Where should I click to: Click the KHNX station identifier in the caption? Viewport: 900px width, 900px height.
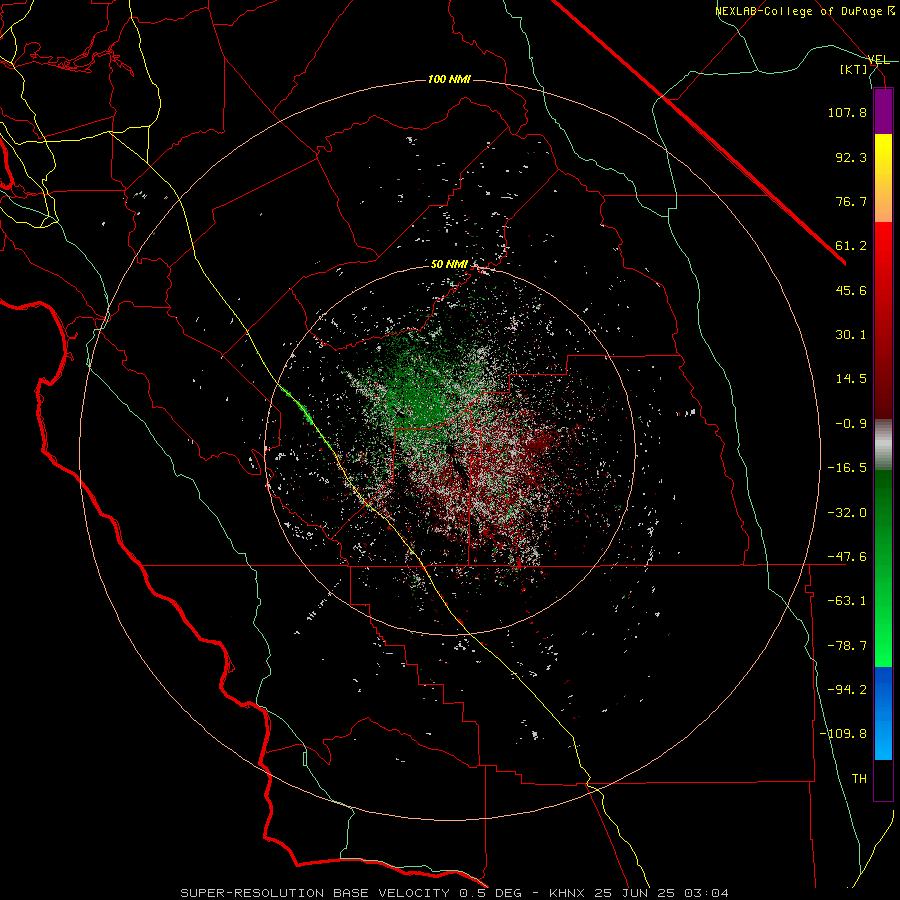pyautogui.click(x=568, y=893)
